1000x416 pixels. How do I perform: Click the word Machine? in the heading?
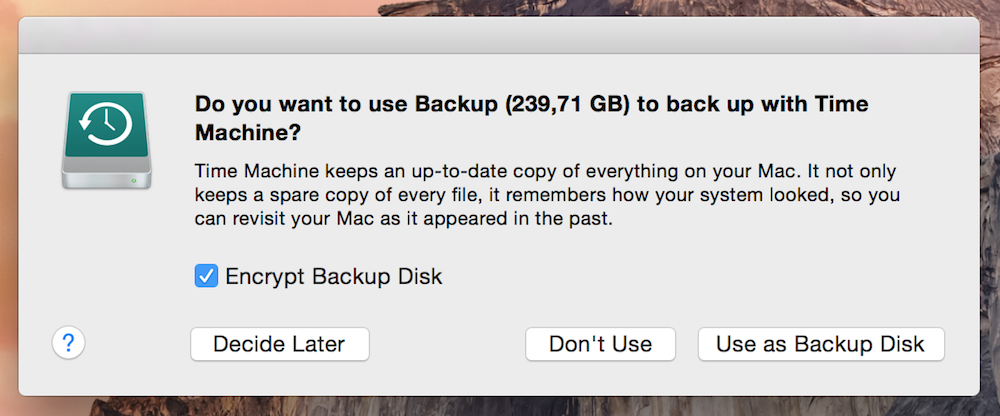click(x=248, y=133)
